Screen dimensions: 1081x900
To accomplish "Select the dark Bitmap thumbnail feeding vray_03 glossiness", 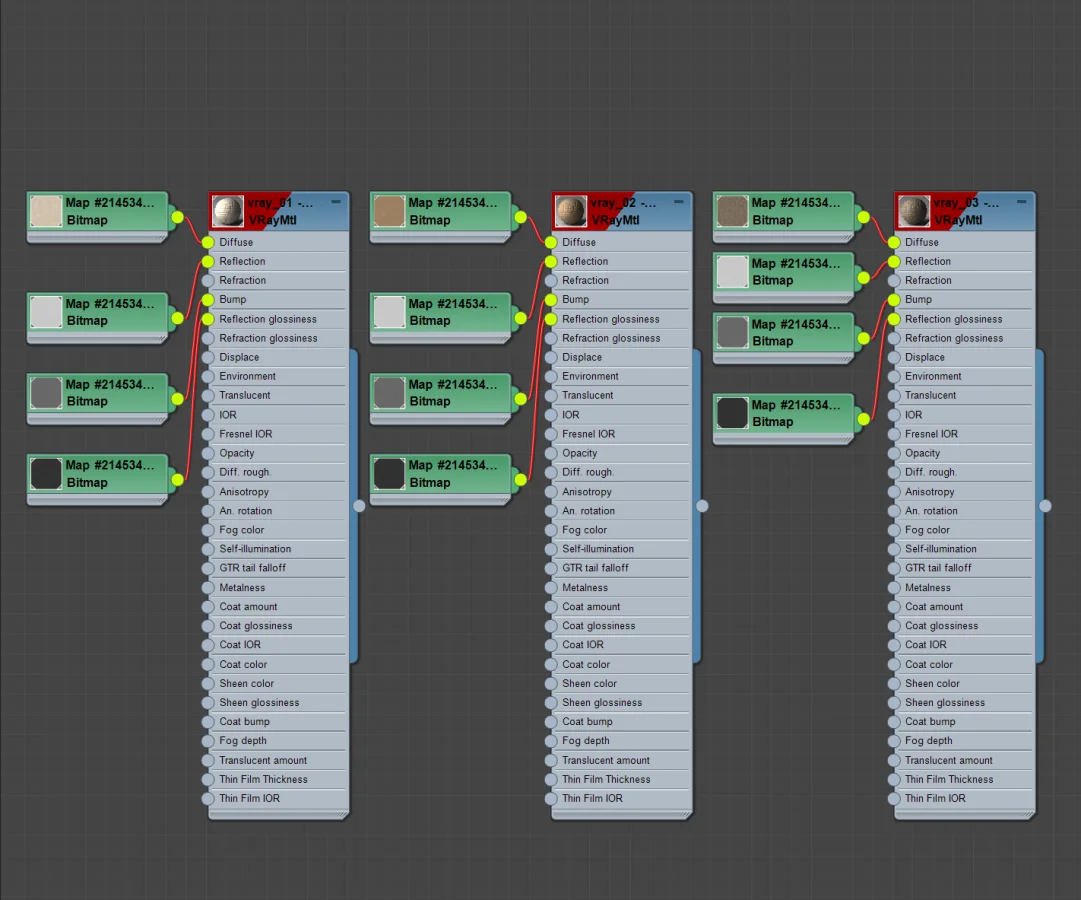I will [732, 413].
